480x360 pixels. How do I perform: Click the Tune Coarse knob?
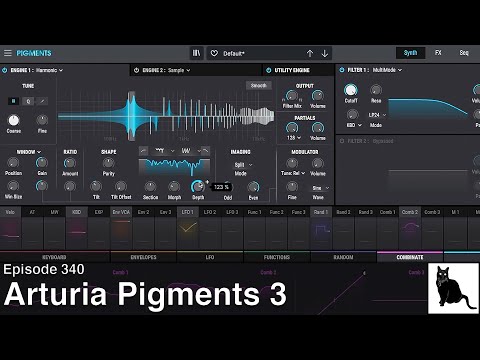(13, 120)
